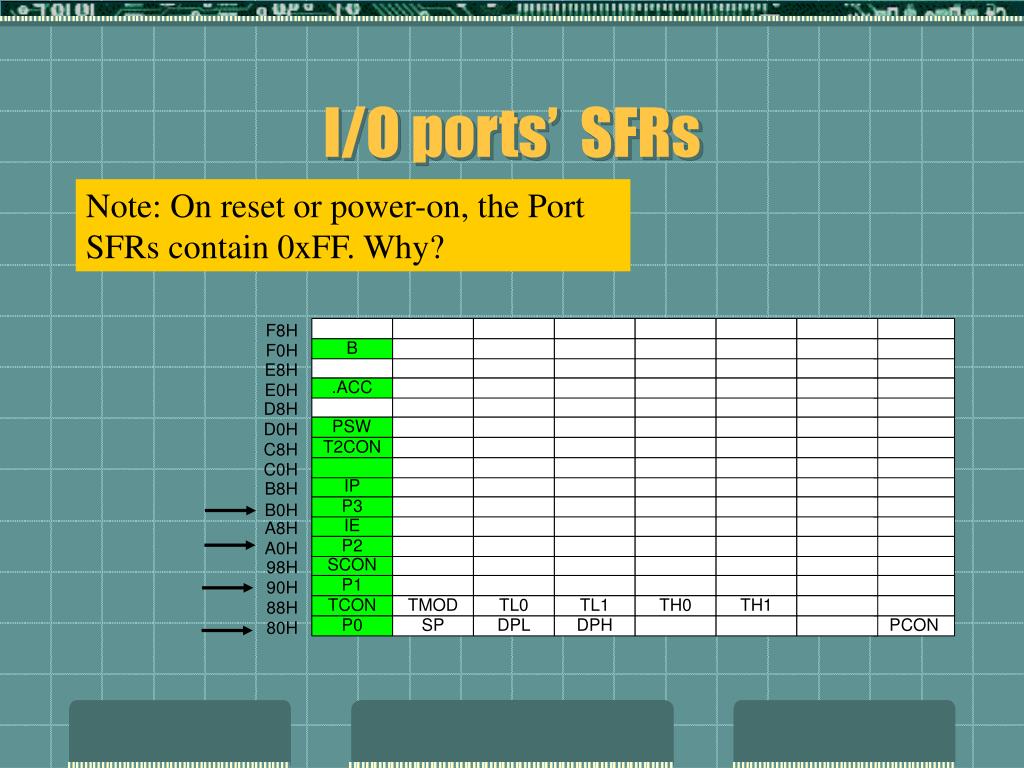Click the P2 port cell
Screen dimensions: 1024x768
[352, 546]
